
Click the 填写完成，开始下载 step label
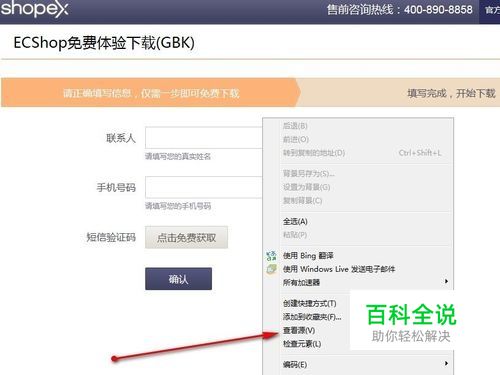451,93
